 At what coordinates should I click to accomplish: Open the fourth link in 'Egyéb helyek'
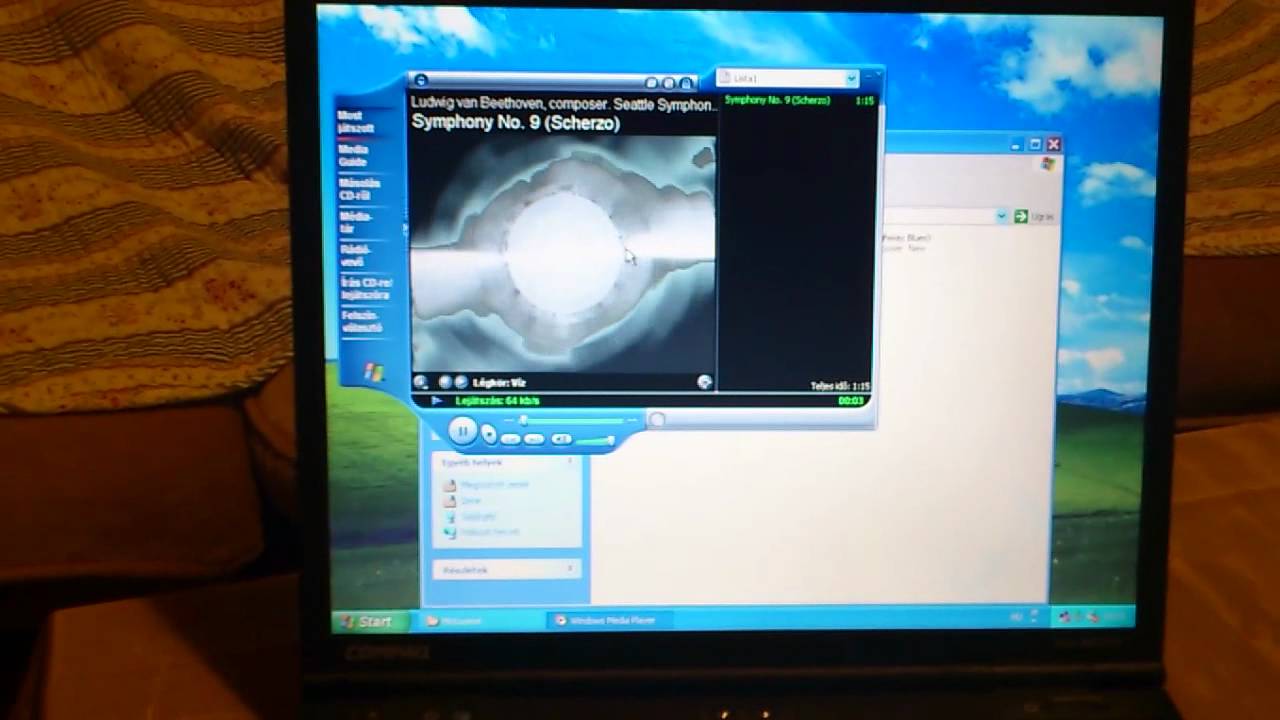click(490, 533)
